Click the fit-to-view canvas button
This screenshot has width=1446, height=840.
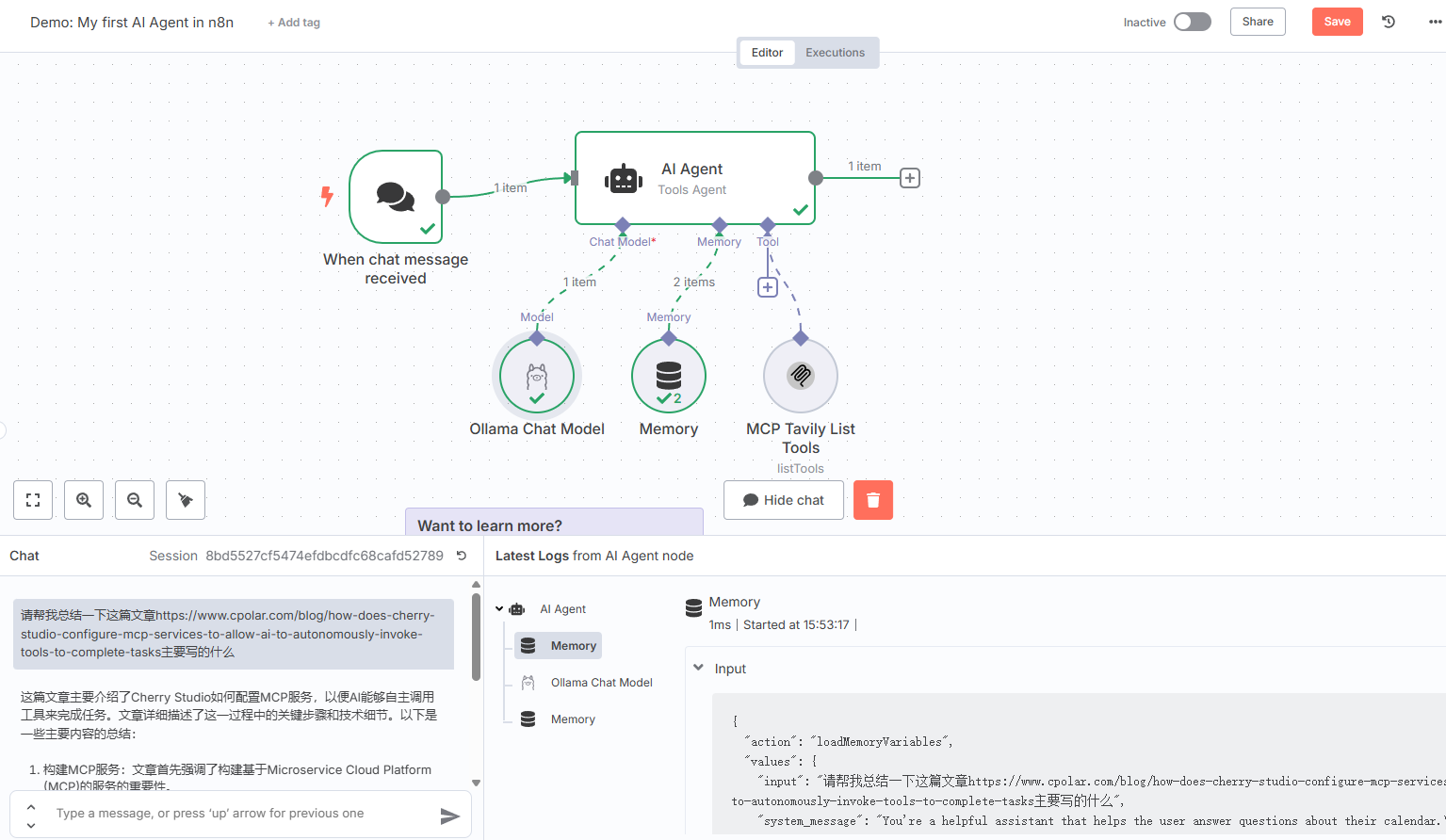pyautogui.click(x=33, y=500)
